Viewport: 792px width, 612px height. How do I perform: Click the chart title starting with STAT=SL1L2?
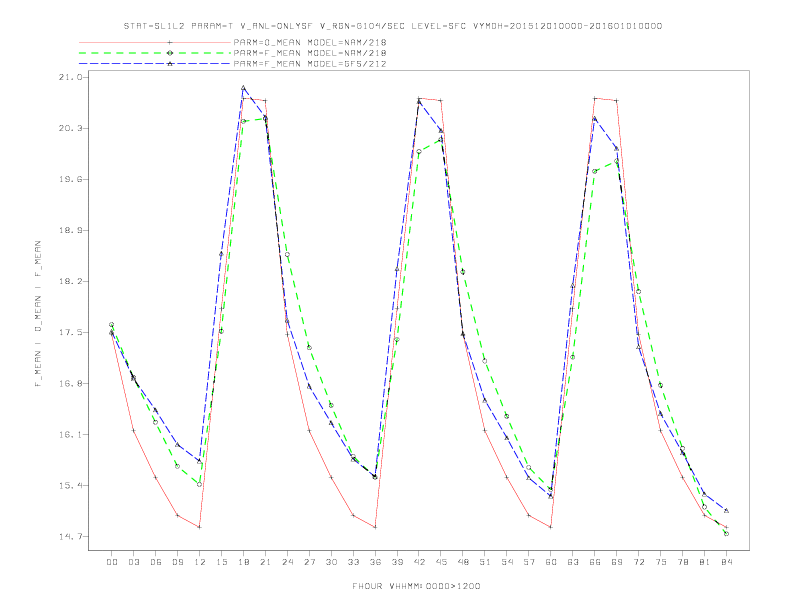pyautogui.click(x=393, y=26)
